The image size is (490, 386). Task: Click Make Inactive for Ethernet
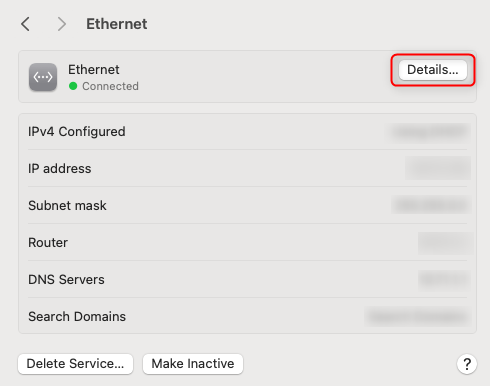pos(193,364)
